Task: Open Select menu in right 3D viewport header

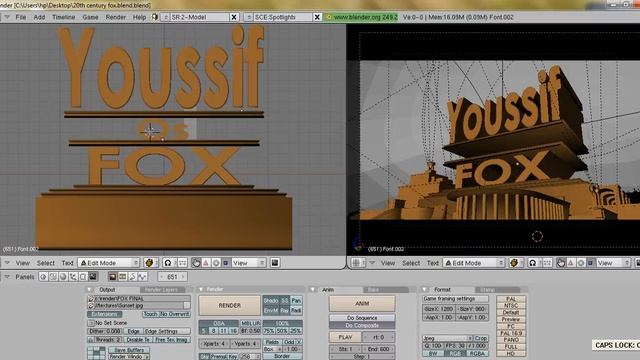Action: [411, 263]
